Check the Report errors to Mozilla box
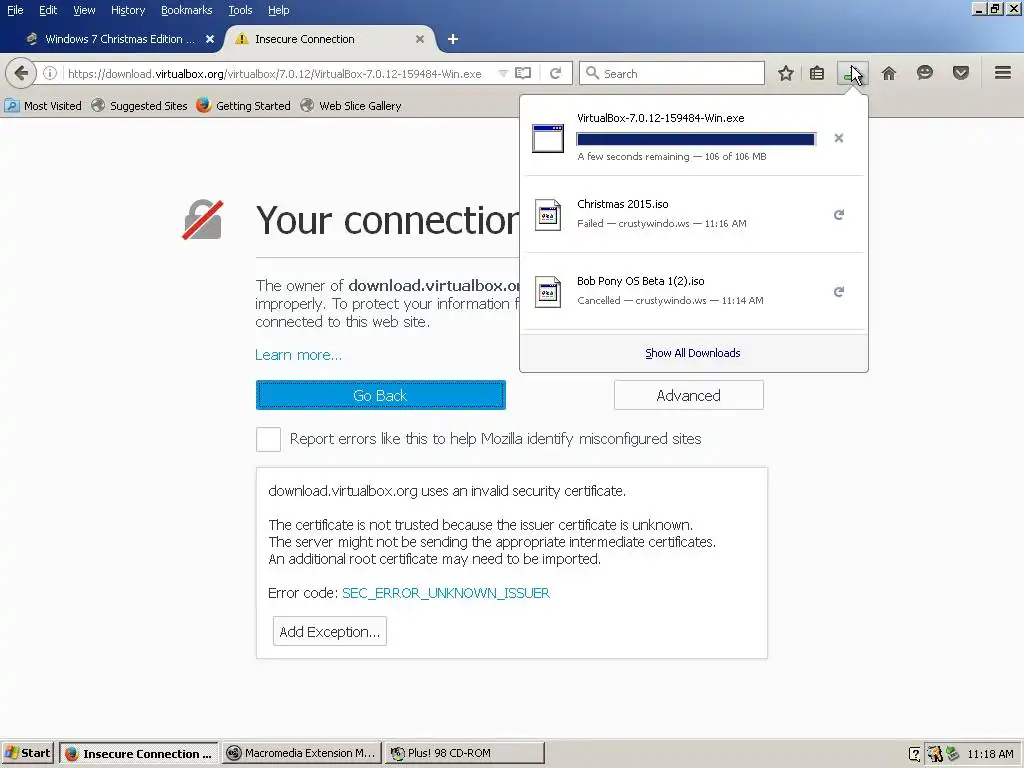Screen dimensions: 1024x768 click(268, 440)
